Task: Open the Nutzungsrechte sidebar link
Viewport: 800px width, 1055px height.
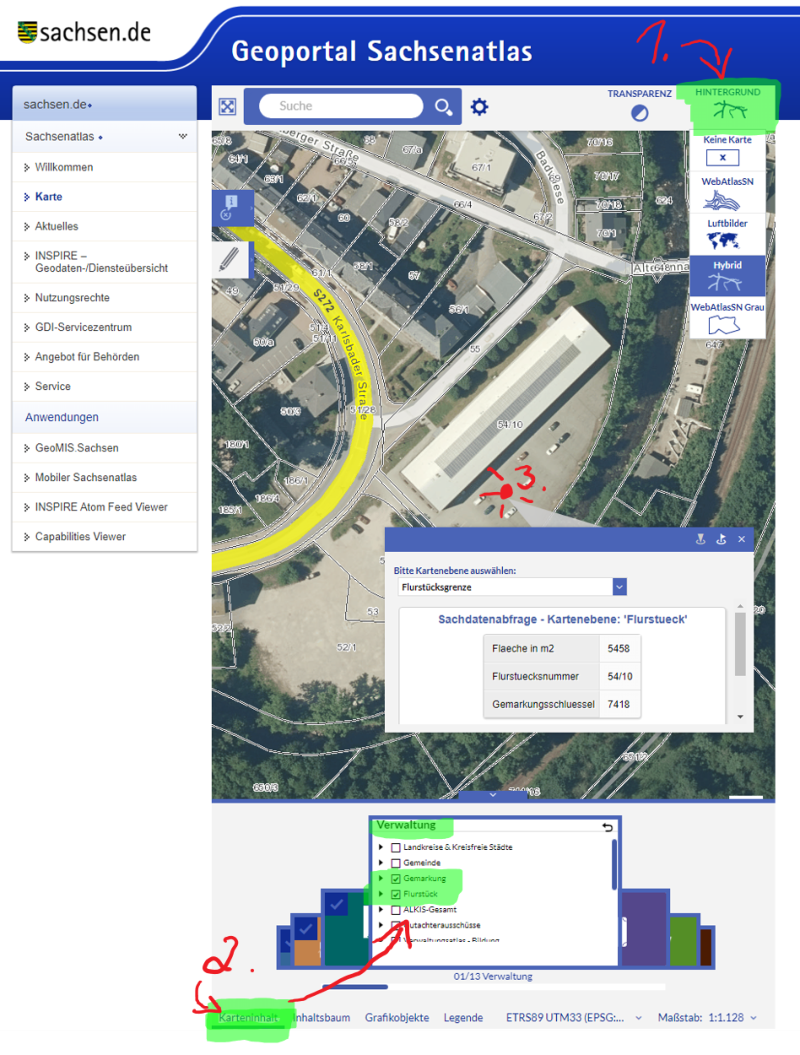Action: click(72, 298)
